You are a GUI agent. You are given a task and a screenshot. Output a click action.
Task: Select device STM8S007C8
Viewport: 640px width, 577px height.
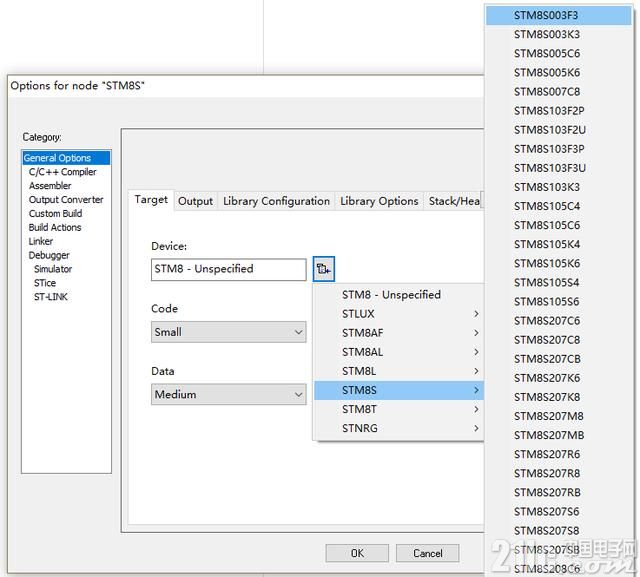[558, 92]
